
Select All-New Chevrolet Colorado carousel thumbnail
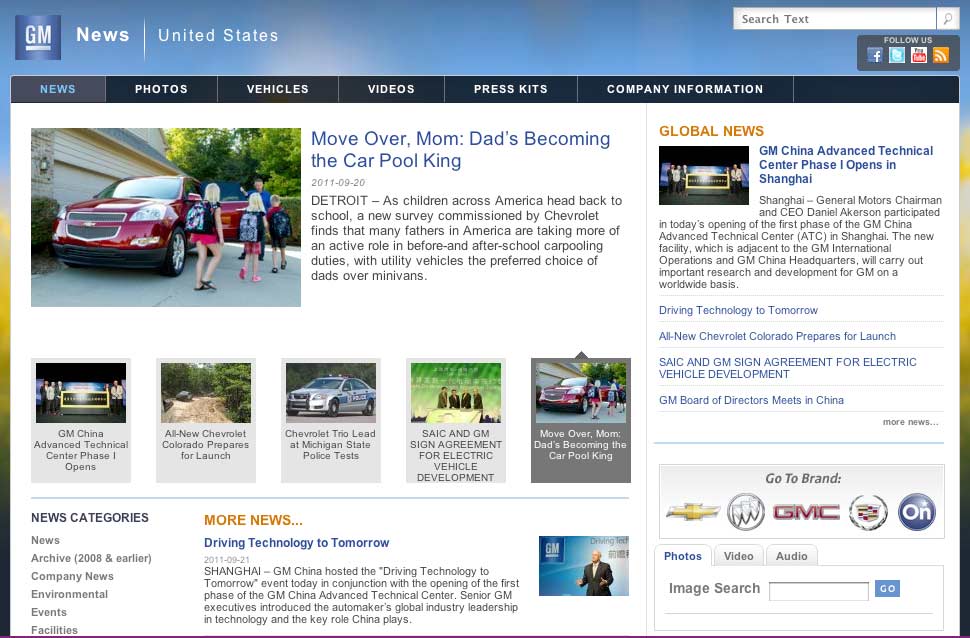point(206,420)
